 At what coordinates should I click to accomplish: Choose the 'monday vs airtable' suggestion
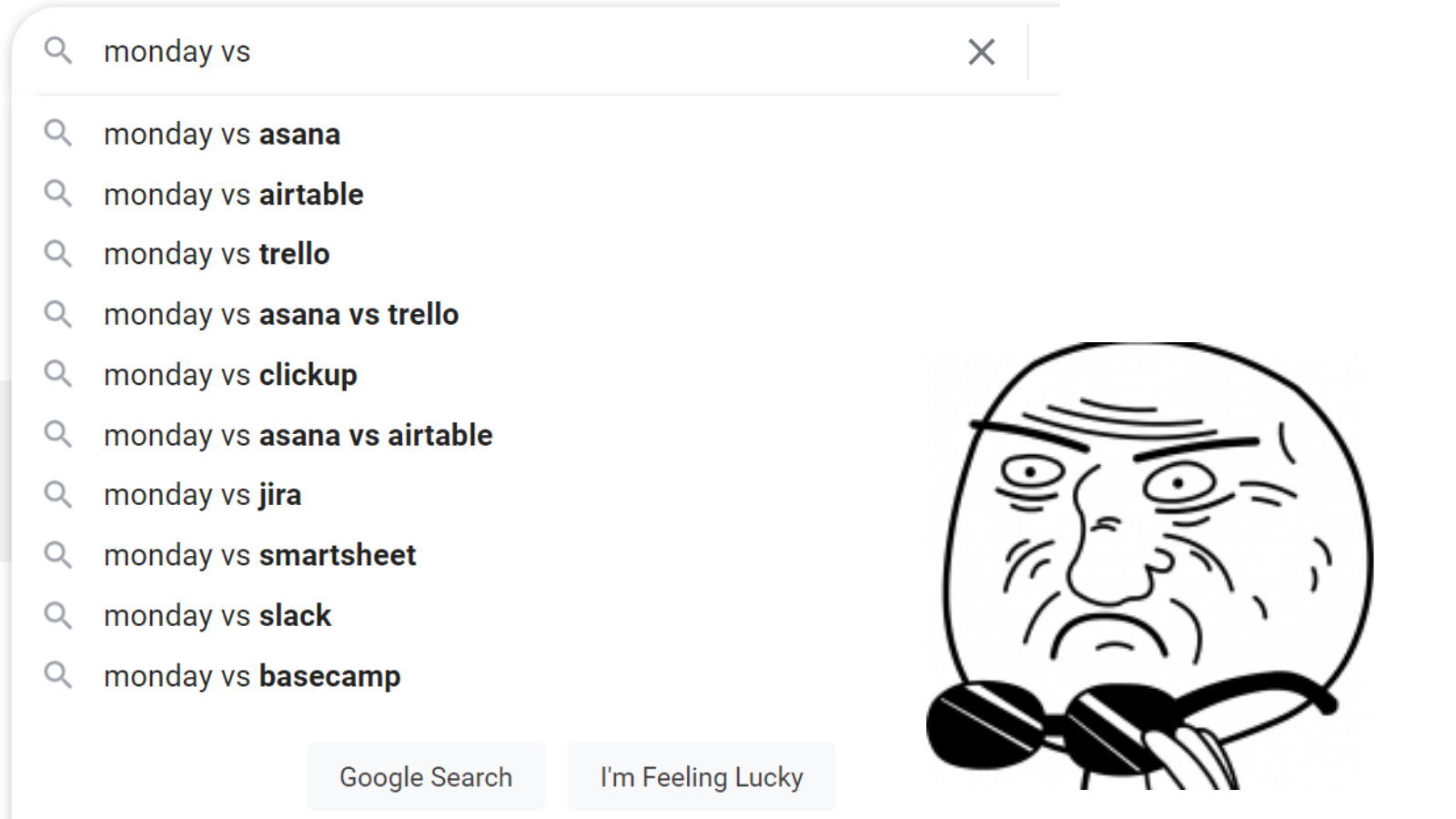point(234,195)
